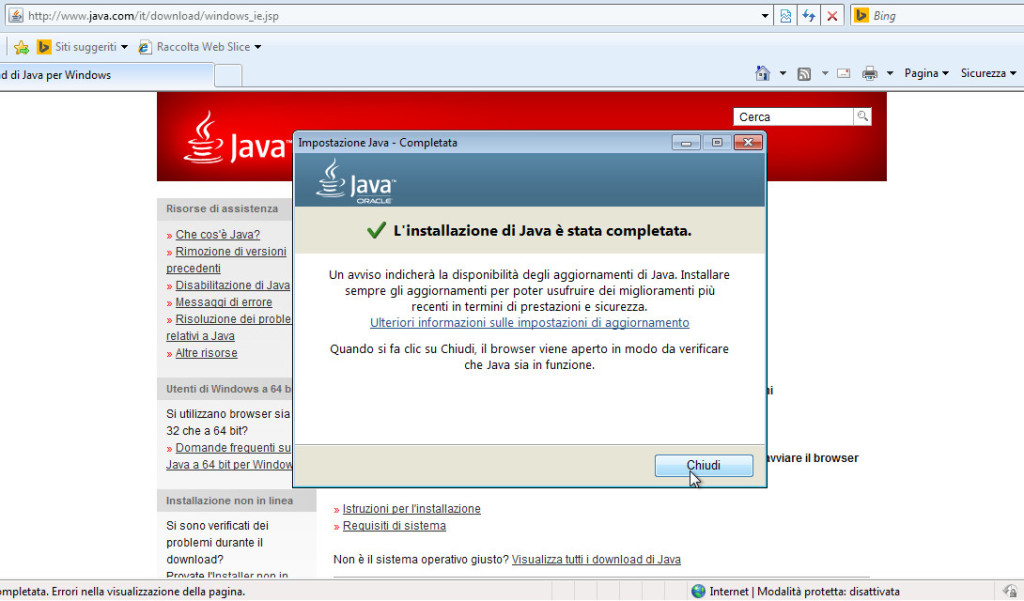
Task: Click the Home page icon
Action: pos(762,73)
